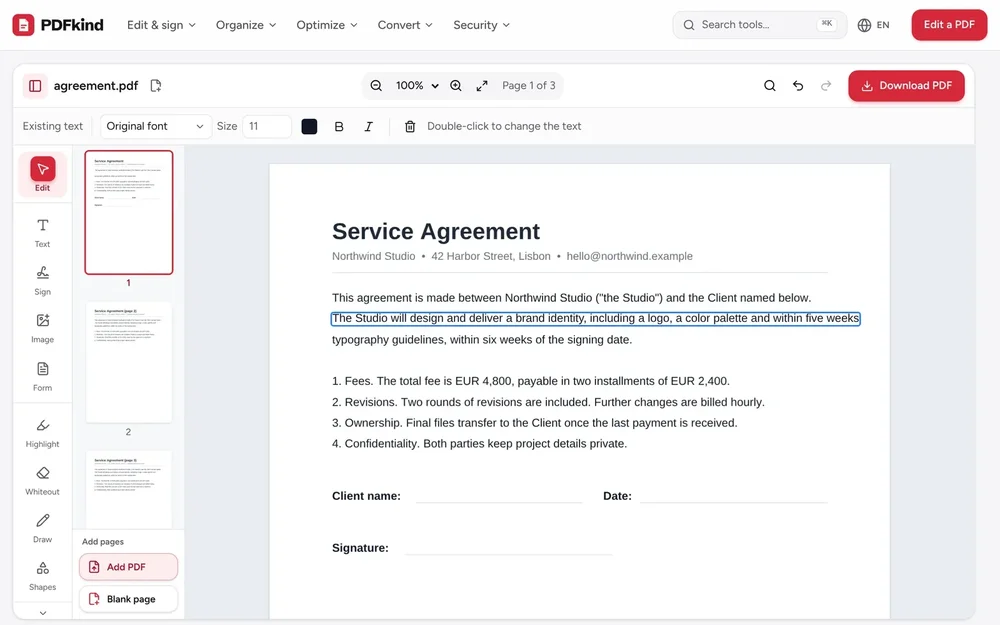The image size is (1000, 625).
Task: Select page 3 thumbnail
Action: [129, 490]
